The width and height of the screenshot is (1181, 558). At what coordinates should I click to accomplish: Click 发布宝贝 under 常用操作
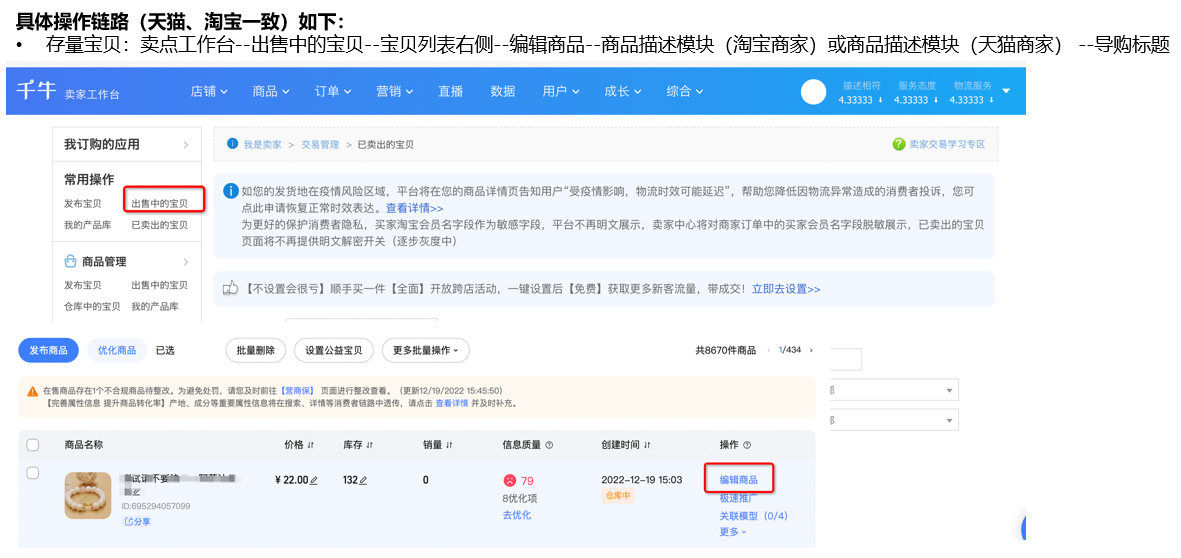pos(83,203)
